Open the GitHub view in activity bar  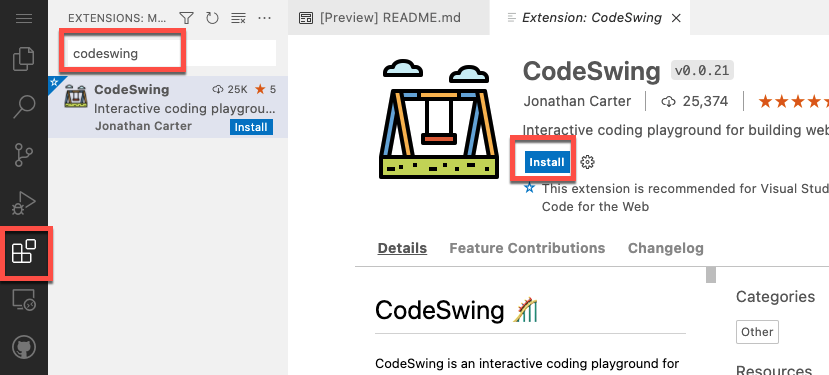point(24,347)
